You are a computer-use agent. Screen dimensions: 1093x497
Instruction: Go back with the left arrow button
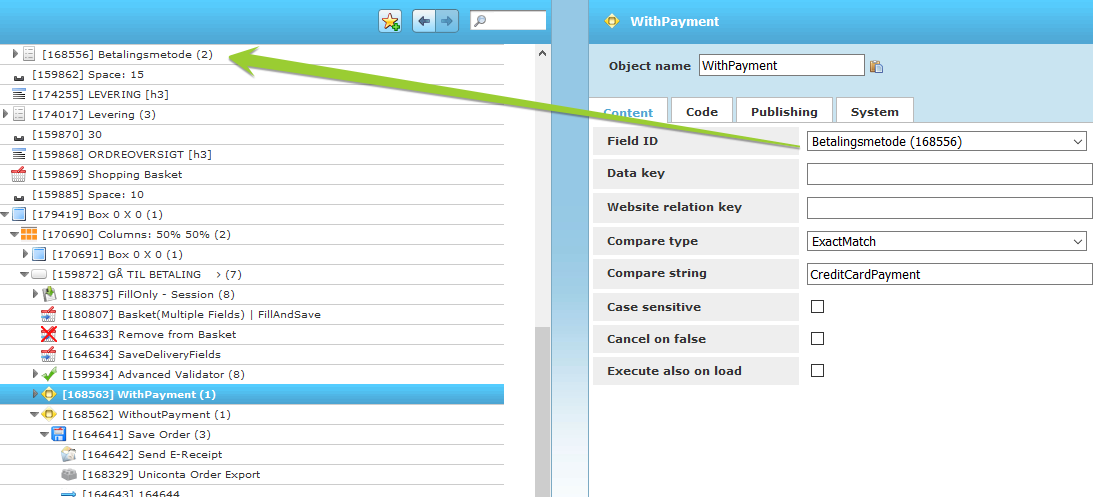coord(424,21)
